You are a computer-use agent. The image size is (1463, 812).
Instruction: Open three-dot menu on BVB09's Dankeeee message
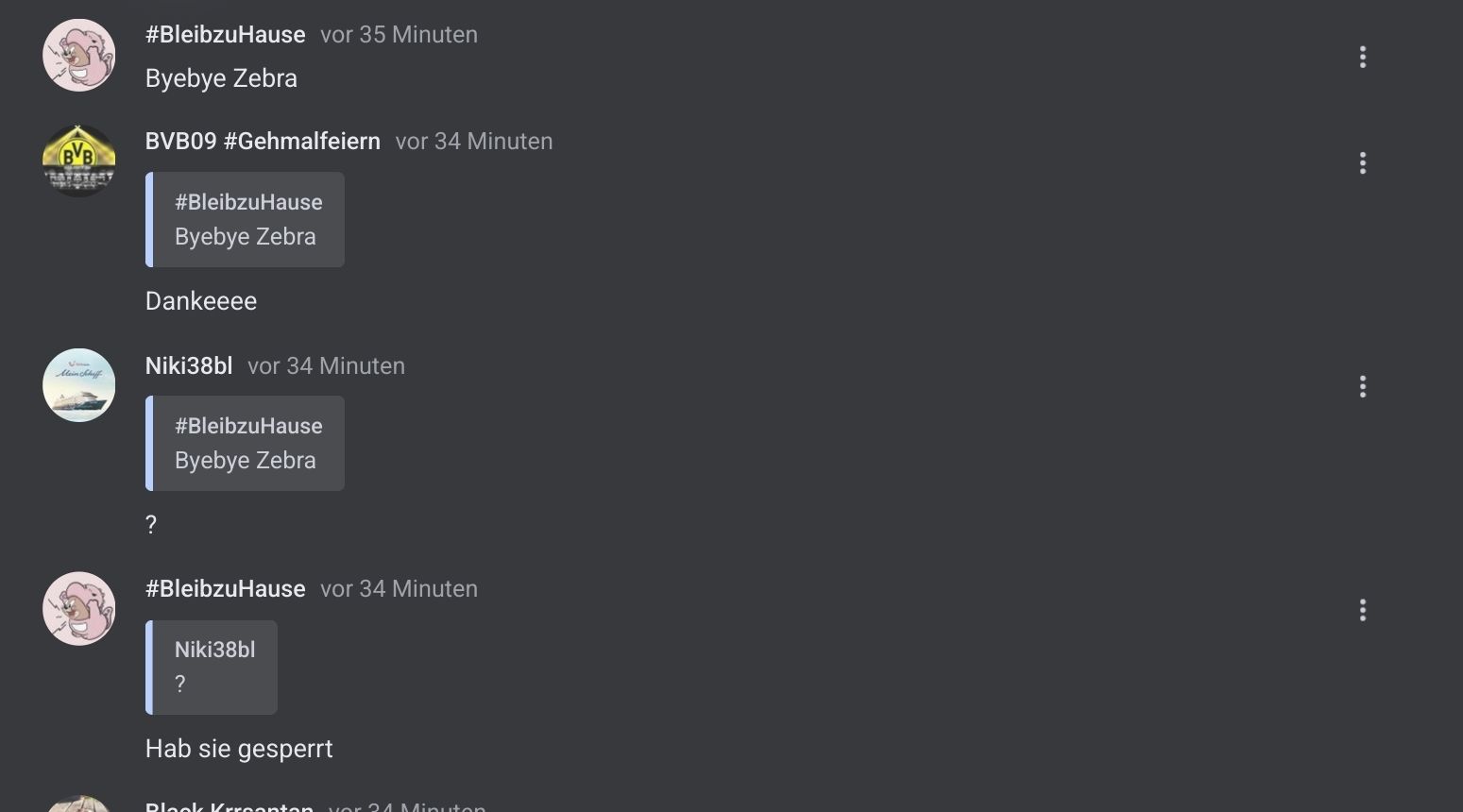click(1362, 163)
